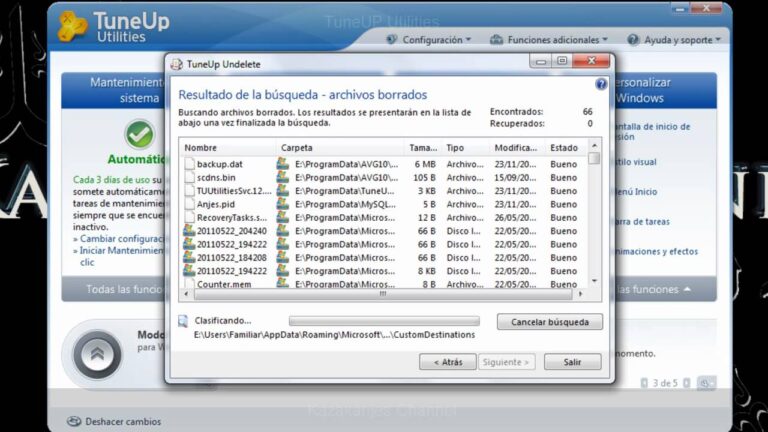768x432 pixels.
Task: Click the green checkmark Automático status icon
Action: (140, 134)
